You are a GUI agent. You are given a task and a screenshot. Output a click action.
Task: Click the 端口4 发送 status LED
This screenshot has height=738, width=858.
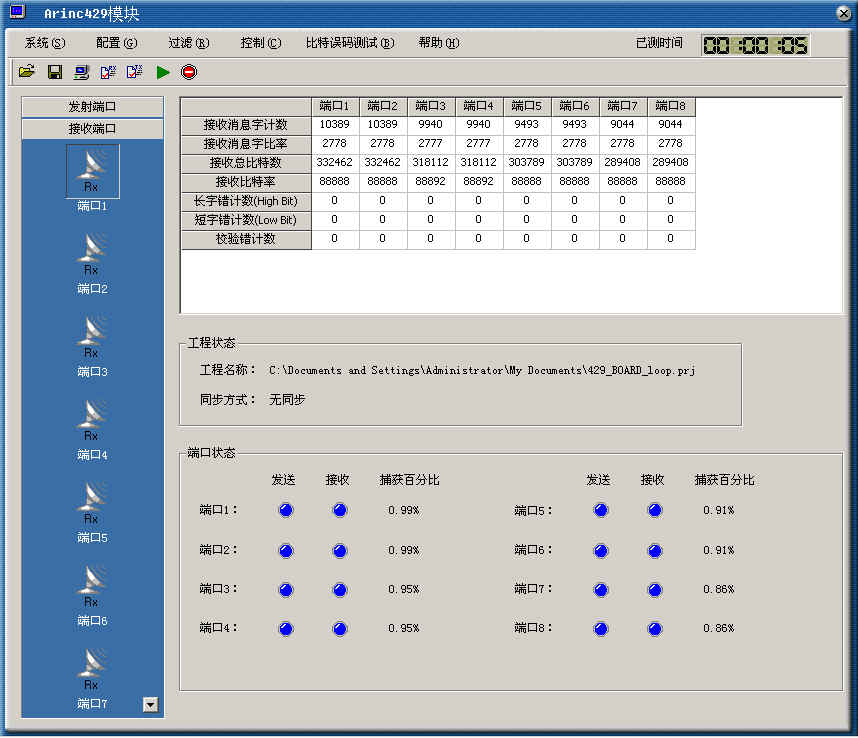(286, 629)
